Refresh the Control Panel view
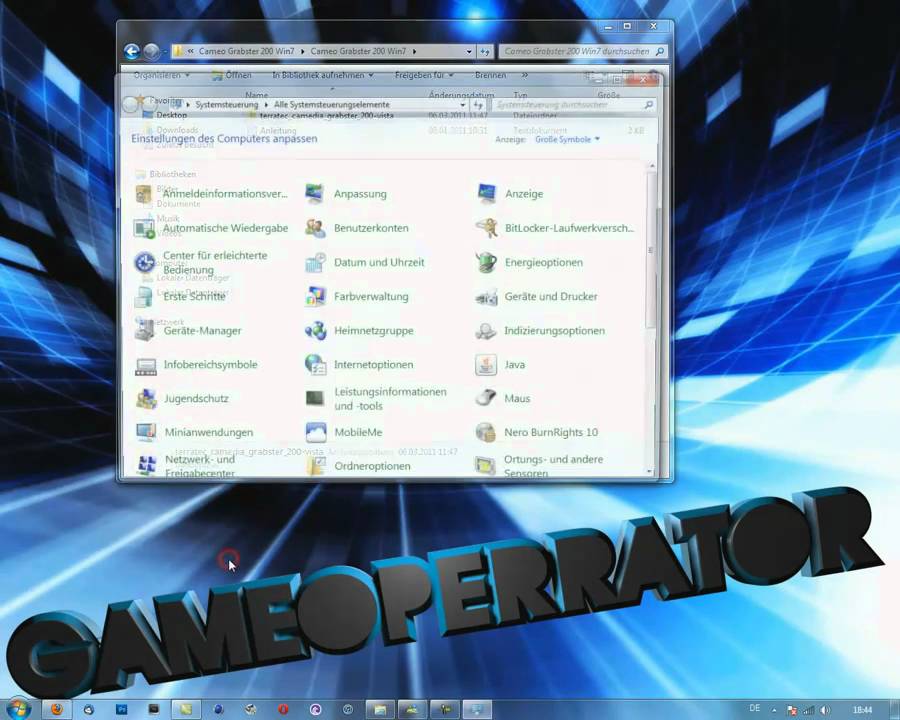The width and height of the screenshot is (900, 720). pyautogui.click(x=478, y=105)
